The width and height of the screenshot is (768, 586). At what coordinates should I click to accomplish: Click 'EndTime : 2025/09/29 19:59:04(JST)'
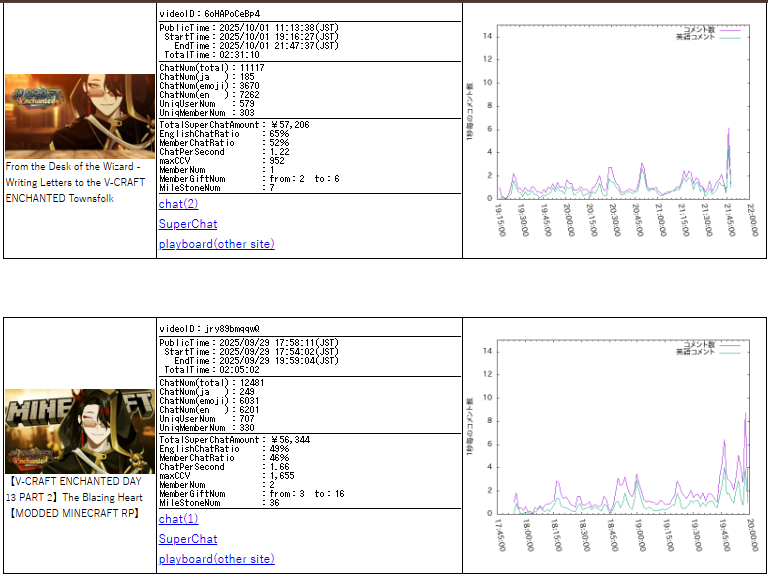click(x=256, y=361)
